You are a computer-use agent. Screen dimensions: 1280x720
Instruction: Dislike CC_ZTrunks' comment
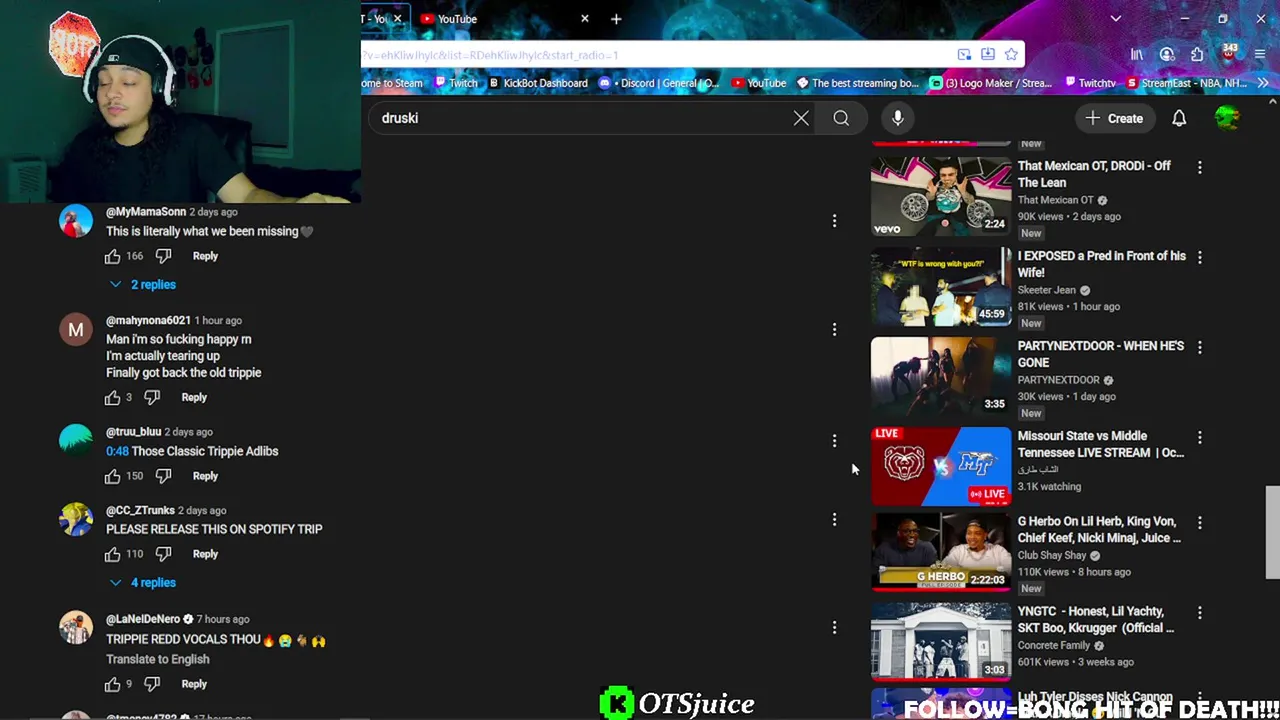click(163, 554)
